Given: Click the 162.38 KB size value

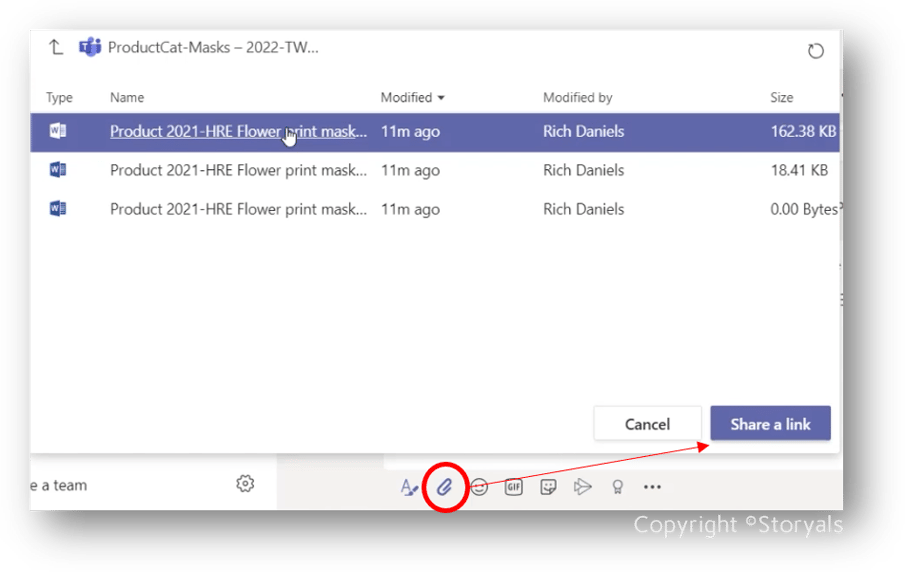Looking at the screenshot, I should tap(803, 132).
